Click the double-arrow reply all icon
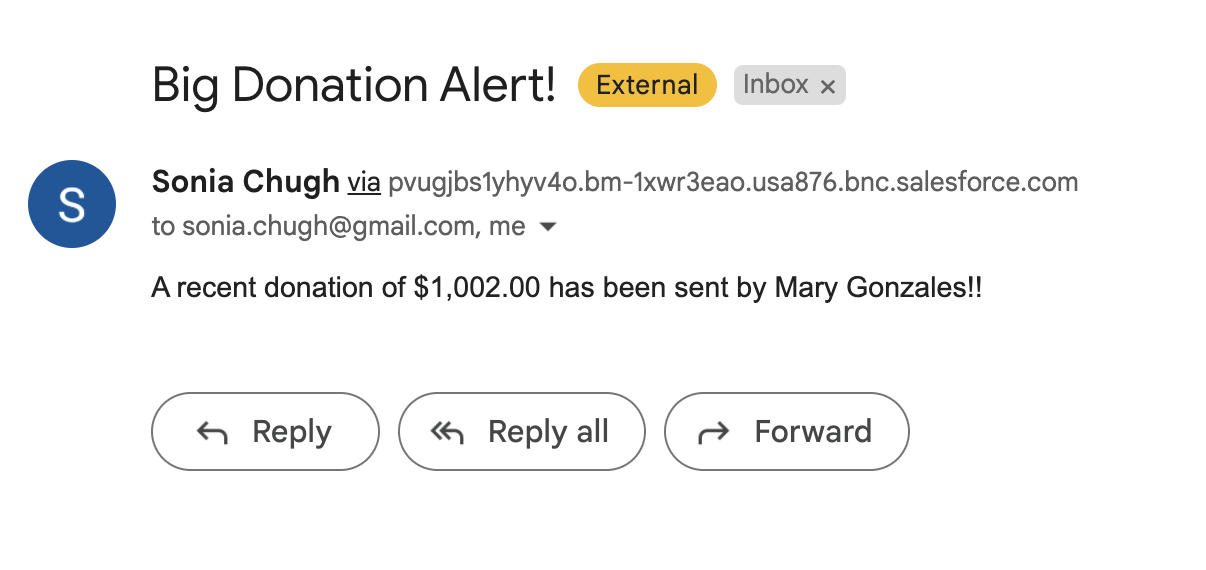 point(448,432)
